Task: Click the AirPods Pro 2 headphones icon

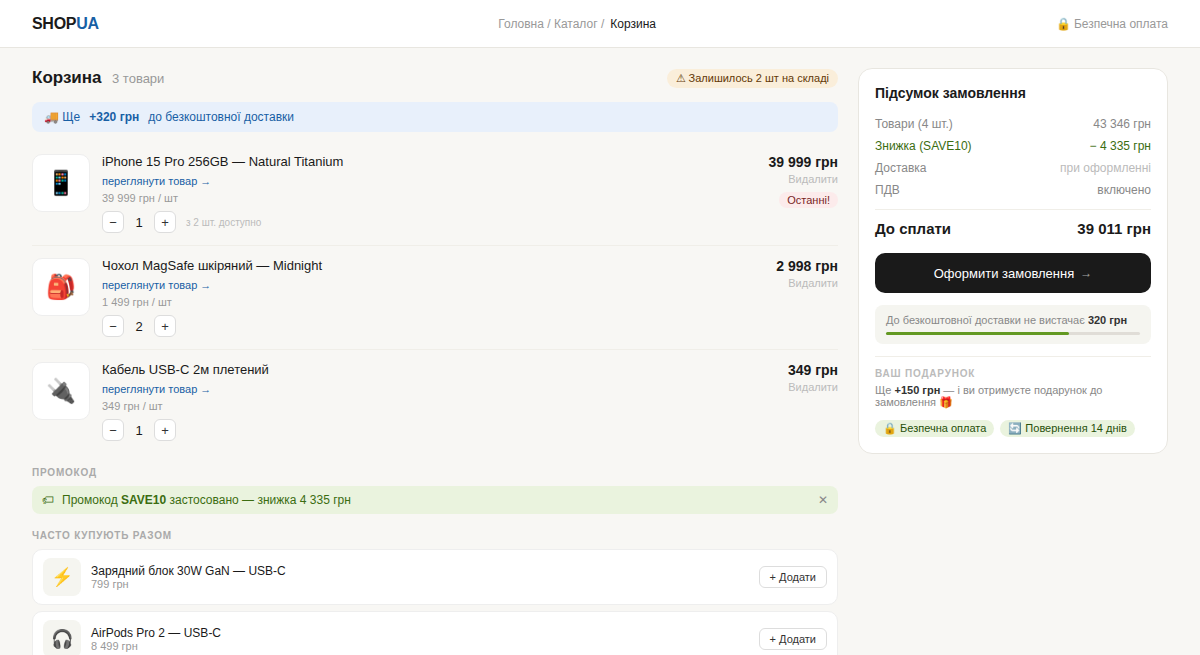Action: click(x=62, y=638)
